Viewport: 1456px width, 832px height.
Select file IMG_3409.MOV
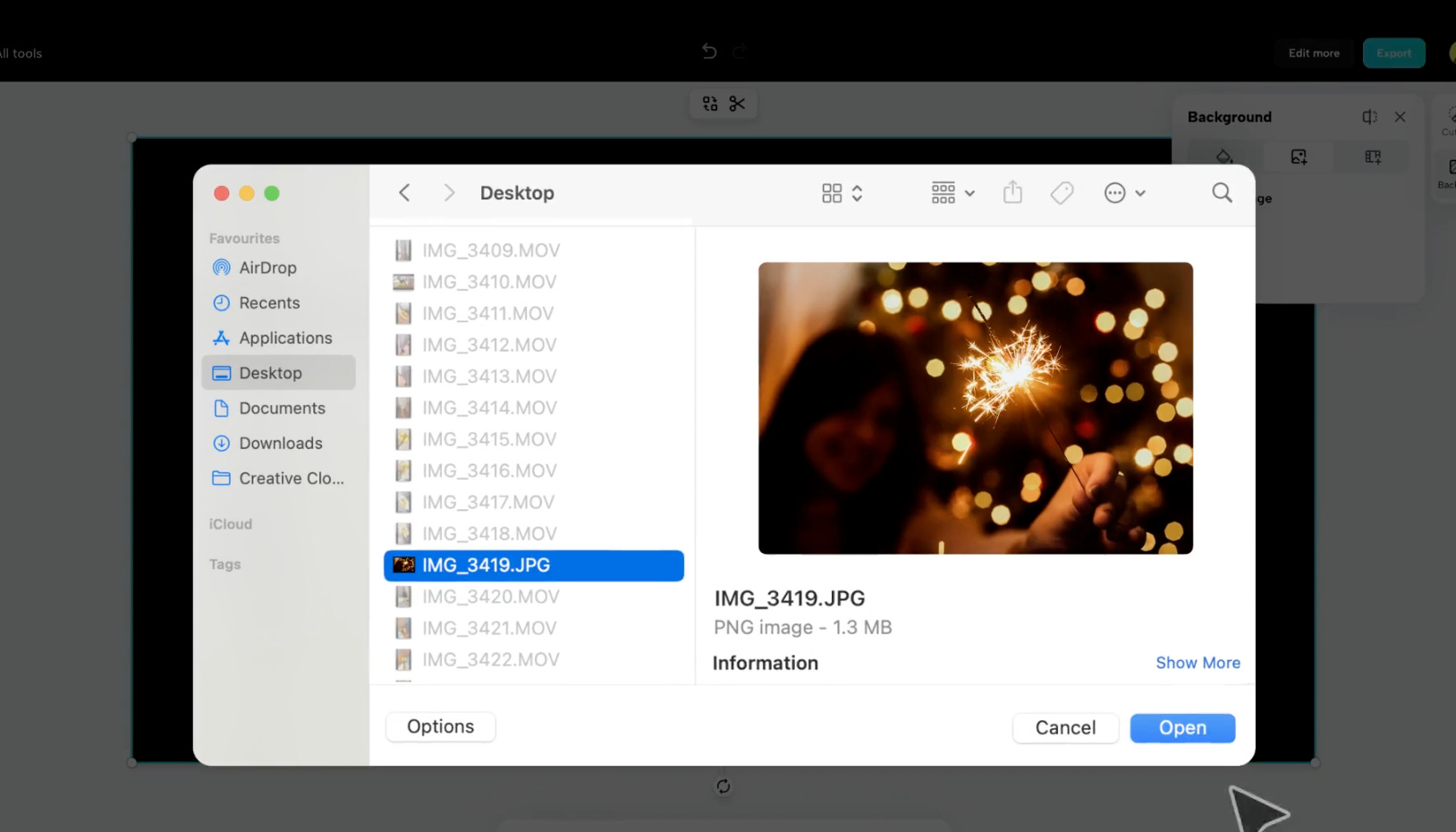click(534, 250)
